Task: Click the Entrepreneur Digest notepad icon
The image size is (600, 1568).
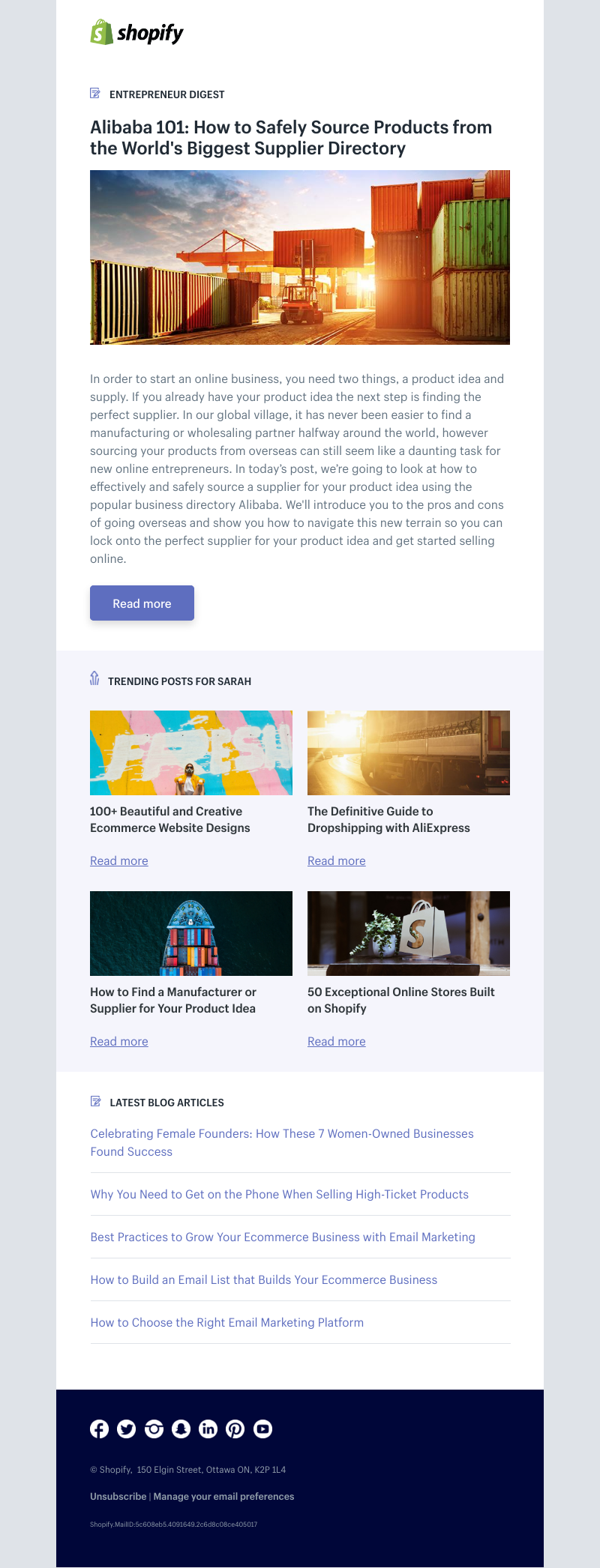Action: pos(95,94)
